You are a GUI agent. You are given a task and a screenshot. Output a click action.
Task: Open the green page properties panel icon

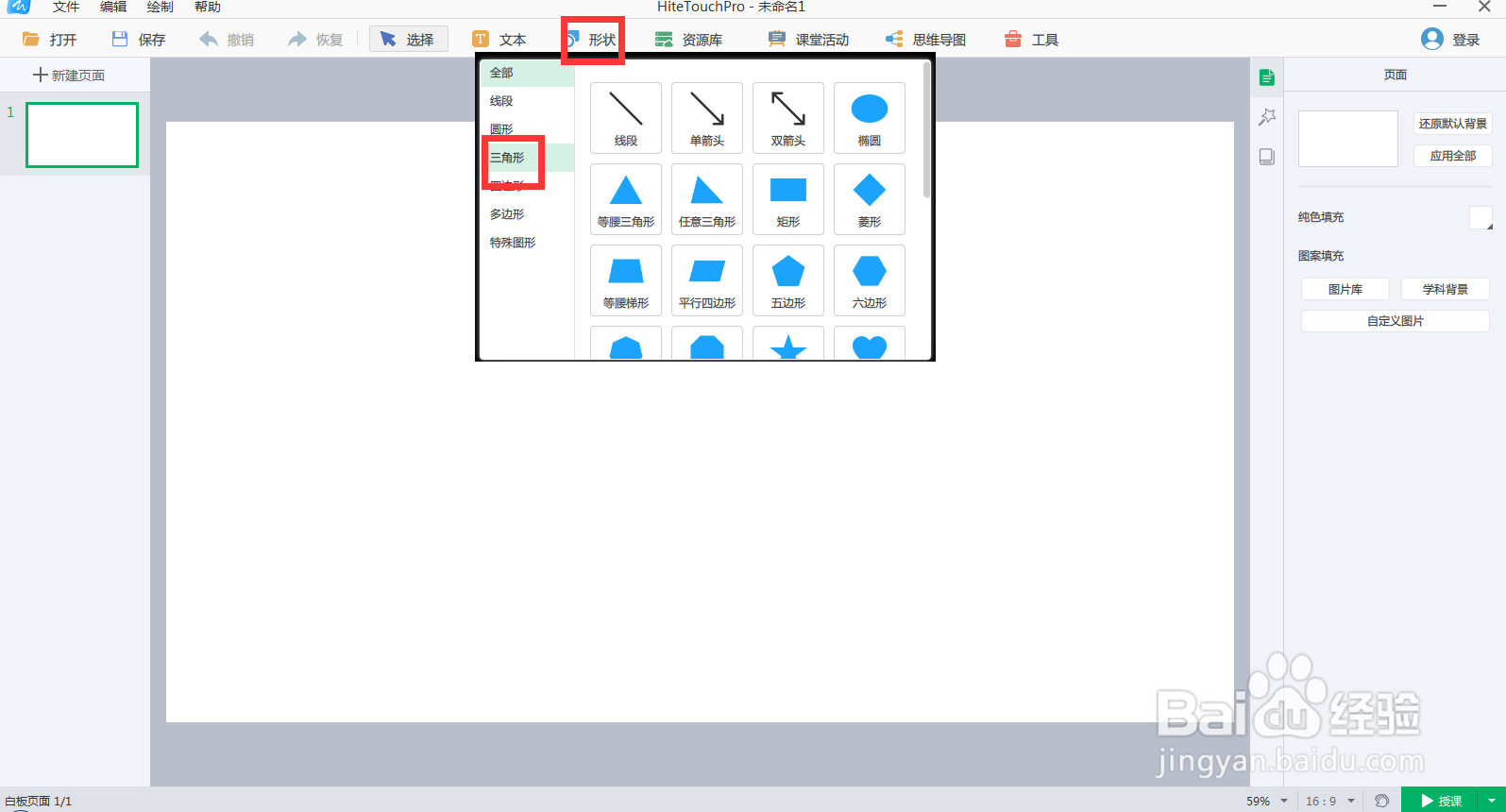click(1267, 77)
